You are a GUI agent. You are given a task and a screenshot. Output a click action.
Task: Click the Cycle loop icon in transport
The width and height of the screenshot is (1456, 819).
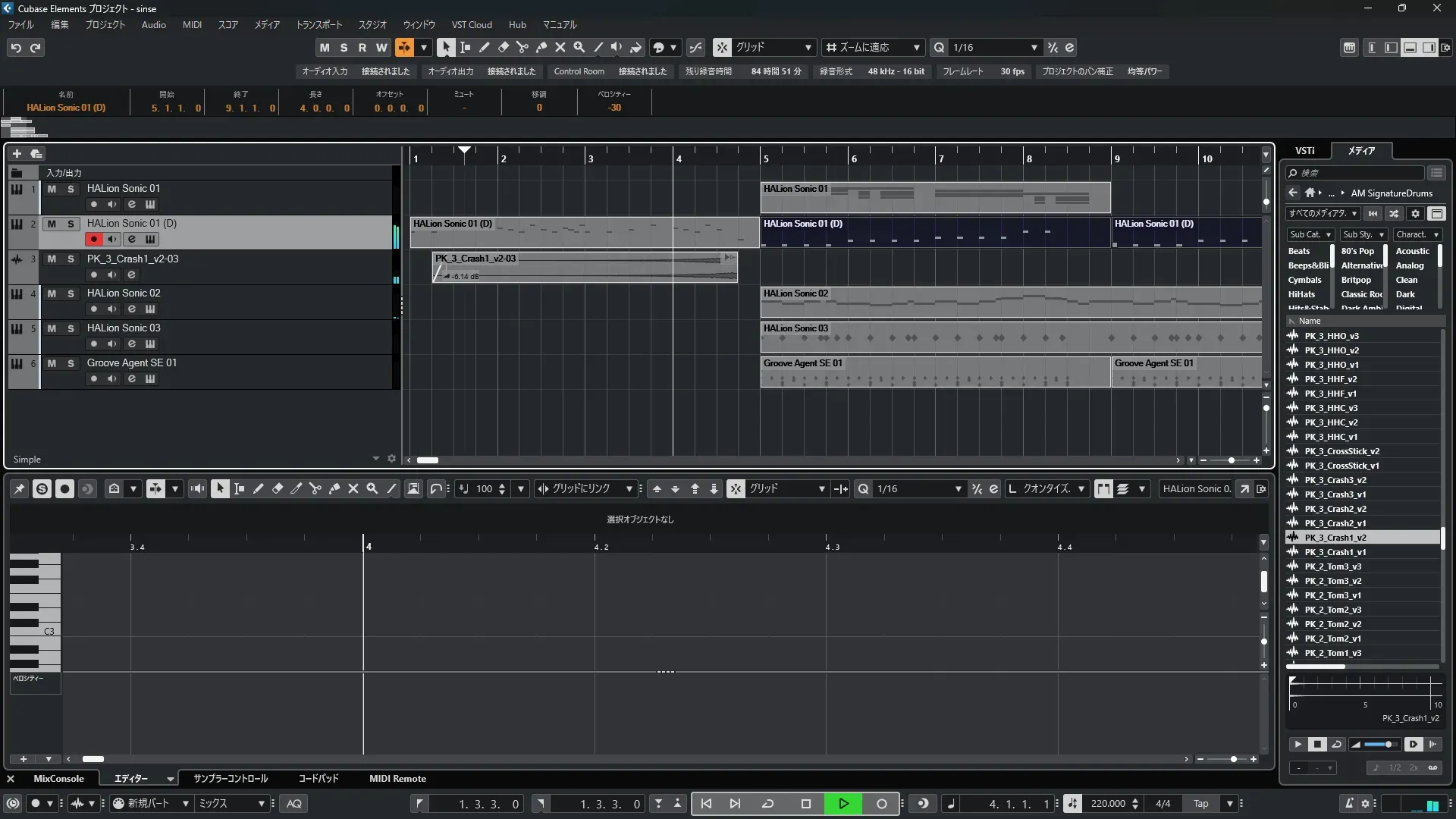point(767,804)
